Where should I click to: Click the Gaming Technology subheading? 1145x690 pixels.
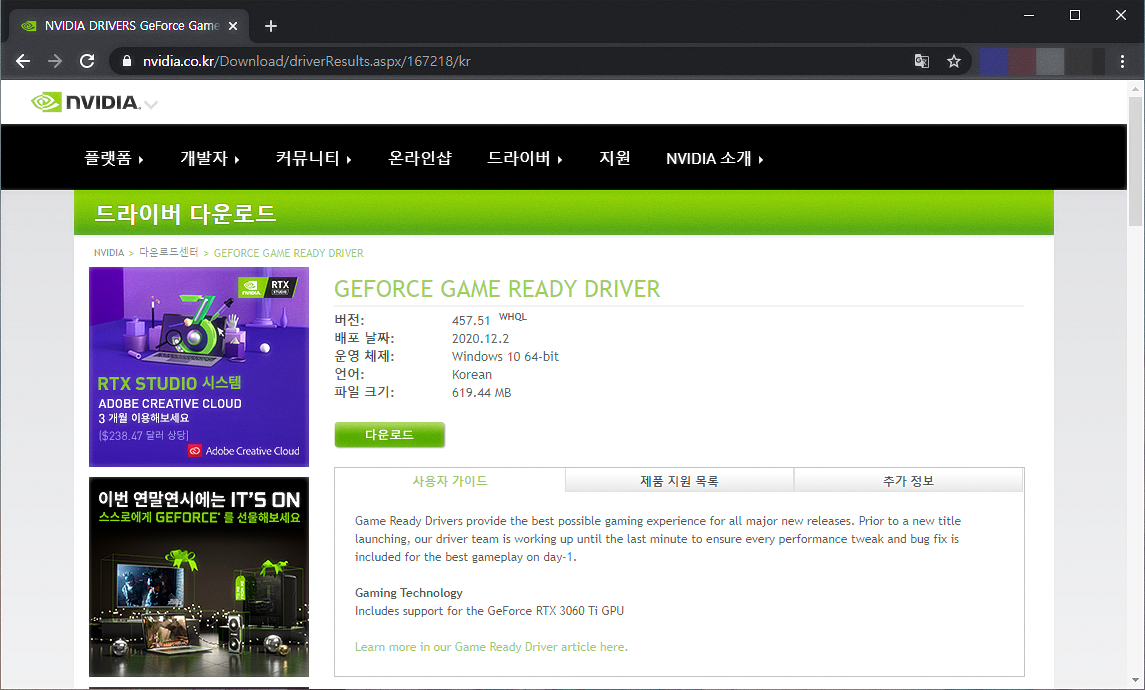click(x=409, y=593)
